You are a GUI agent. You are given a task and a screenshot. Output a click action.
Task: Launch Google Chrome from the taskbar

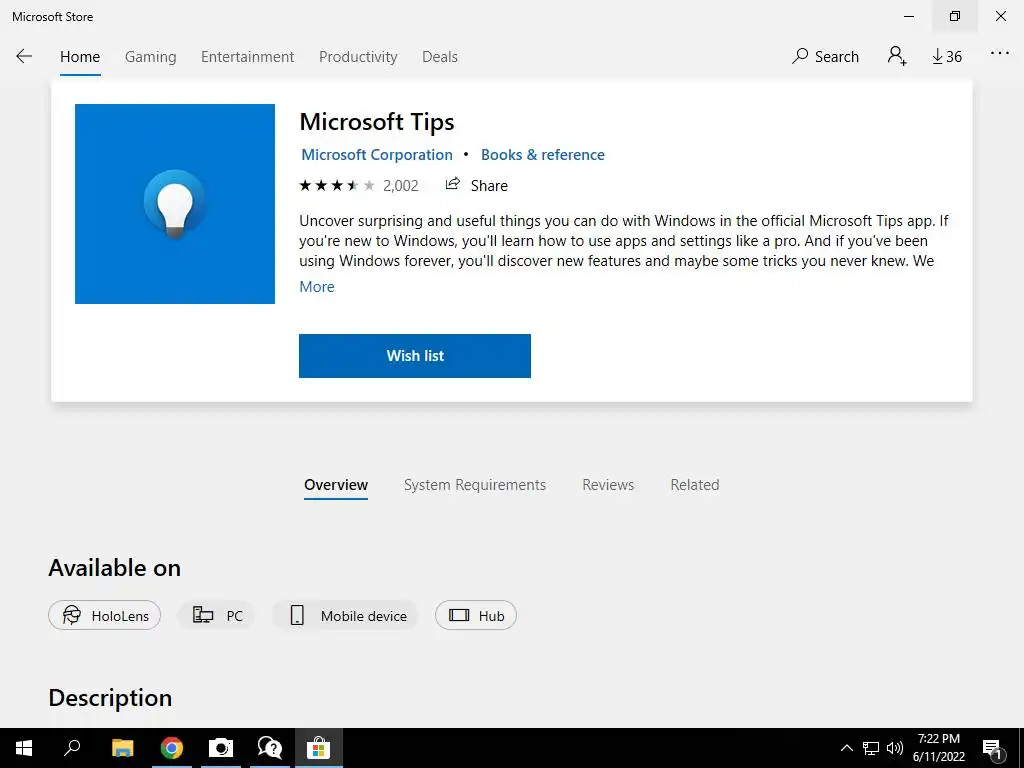coord(172,748)
